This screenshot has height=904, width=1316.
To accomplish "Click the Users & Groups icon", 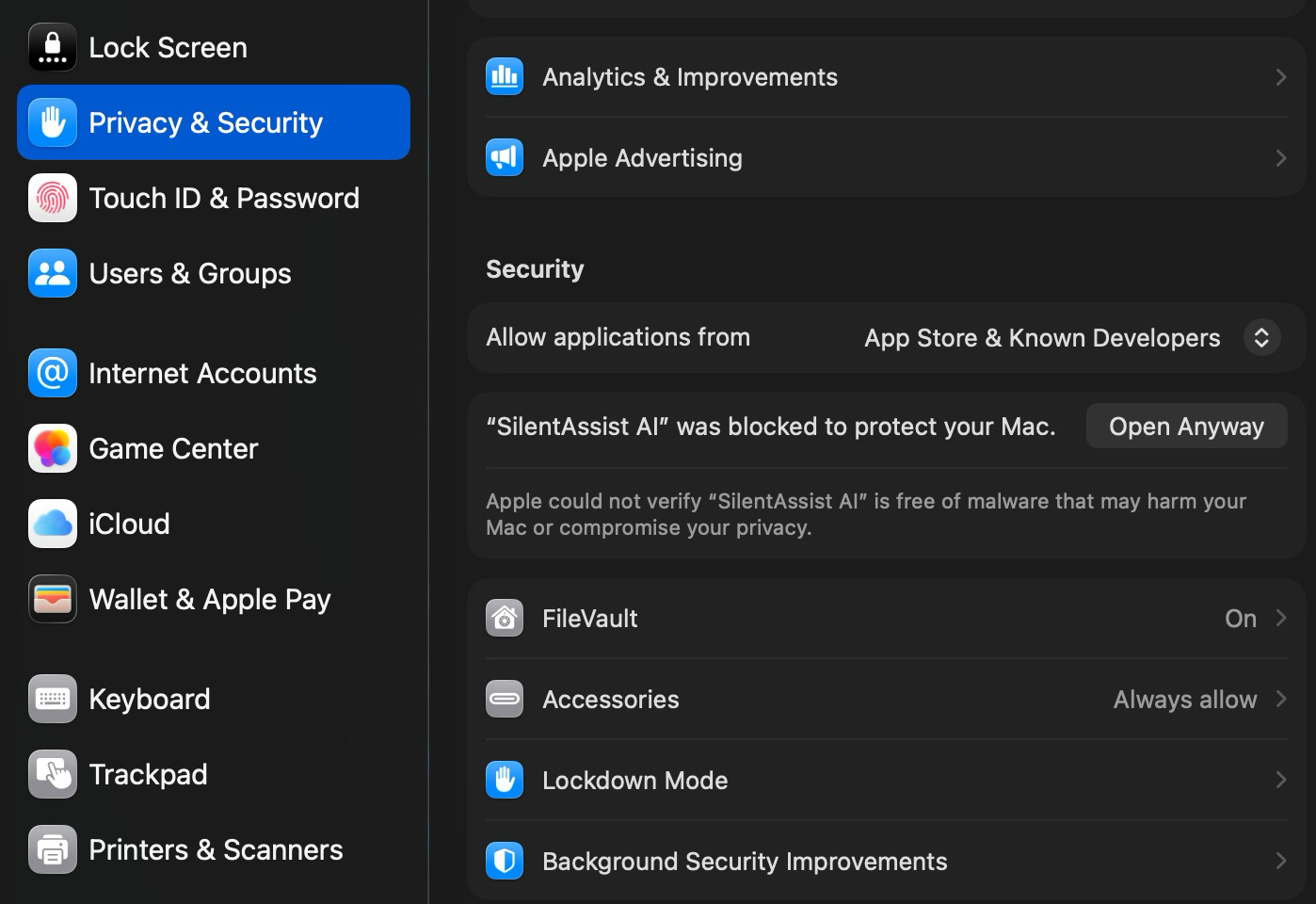I will [53, 273].
